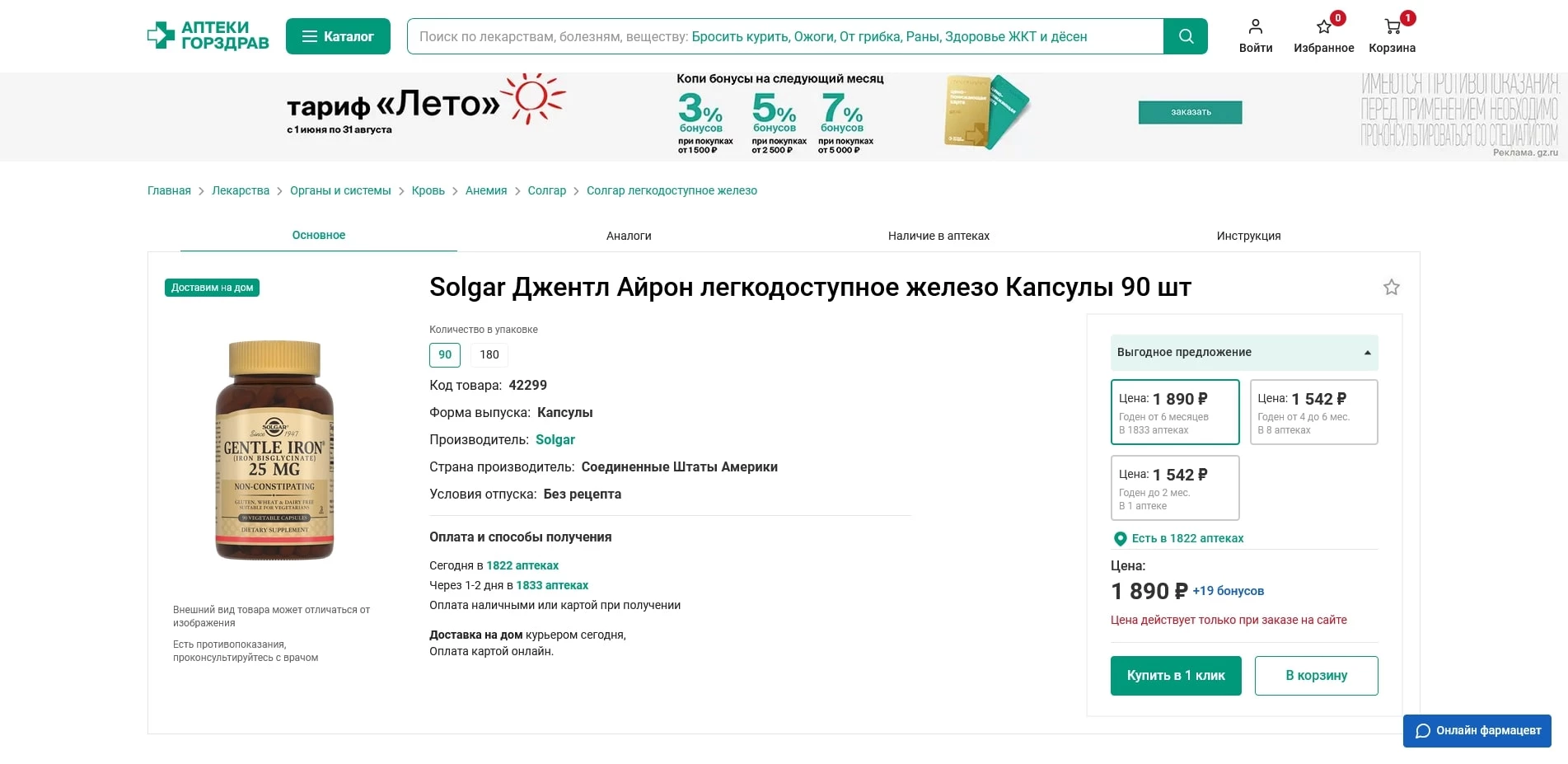Select the 180 capsules package option
This screenshot has height=764, width=1568.
[x=489, y=355]
